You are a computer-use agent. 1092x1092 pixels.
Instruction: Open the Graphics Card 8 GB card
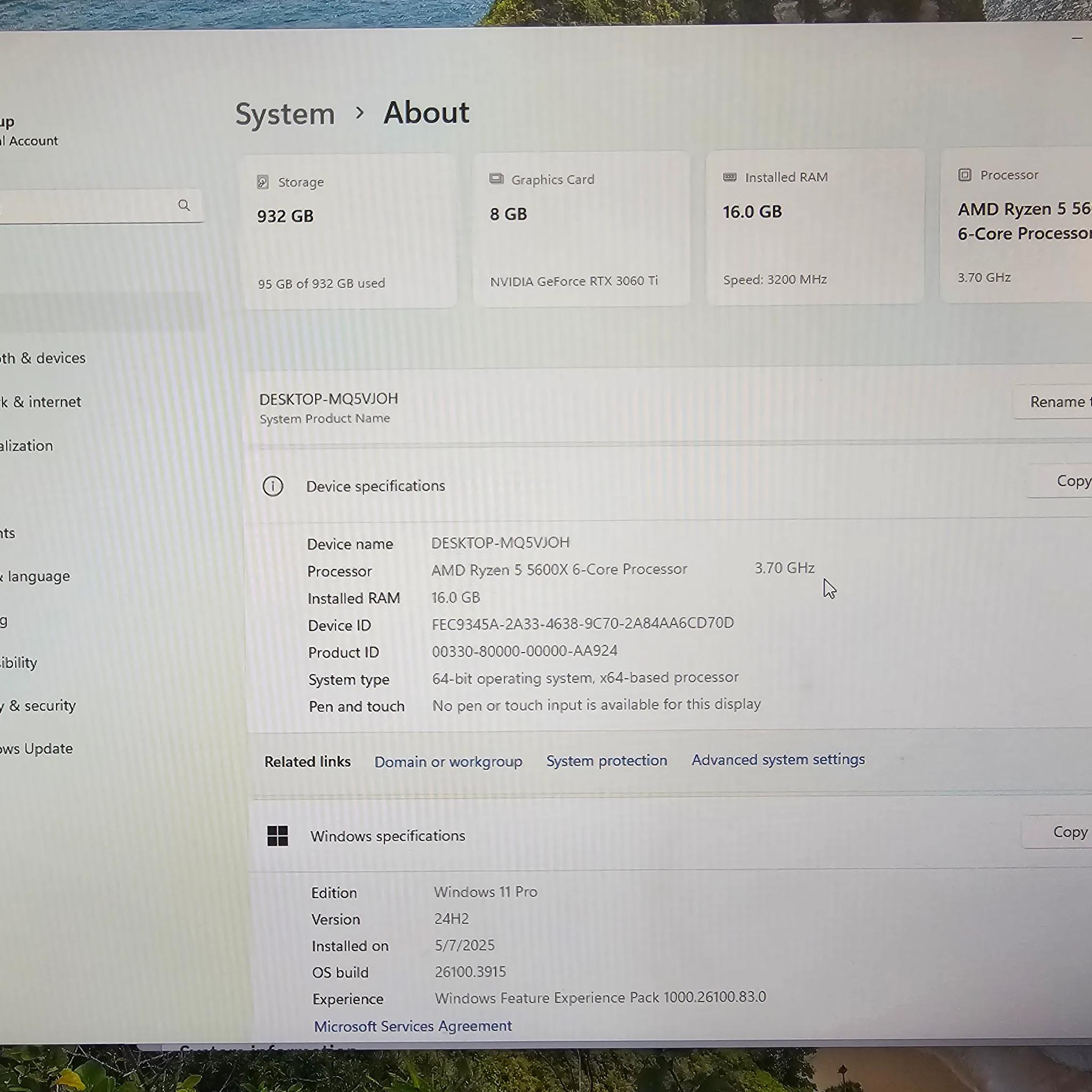582,229
